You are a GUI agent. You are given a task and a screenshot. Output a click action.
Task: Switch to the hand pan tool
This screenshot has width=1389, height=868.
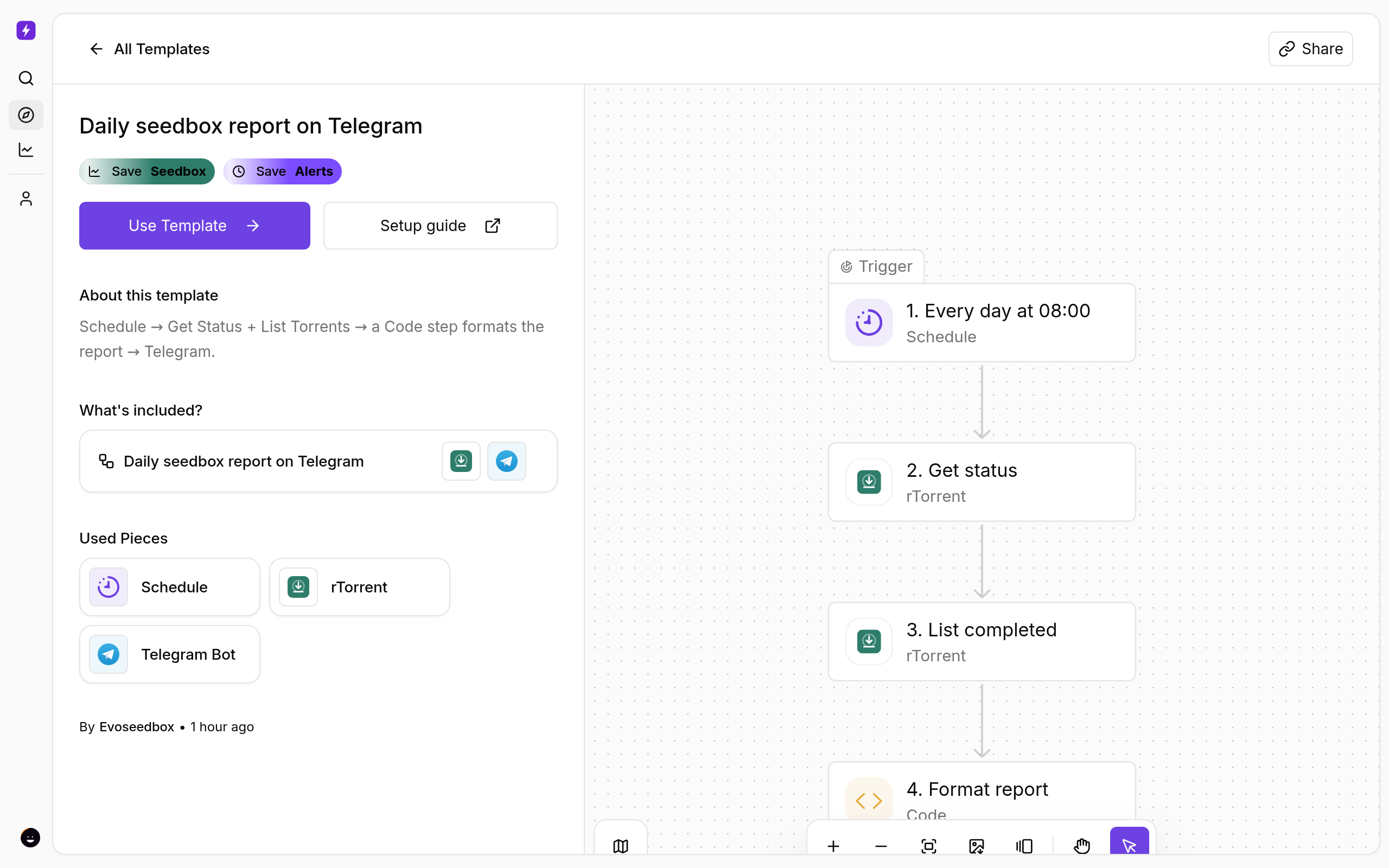(x=1082, y=846)
